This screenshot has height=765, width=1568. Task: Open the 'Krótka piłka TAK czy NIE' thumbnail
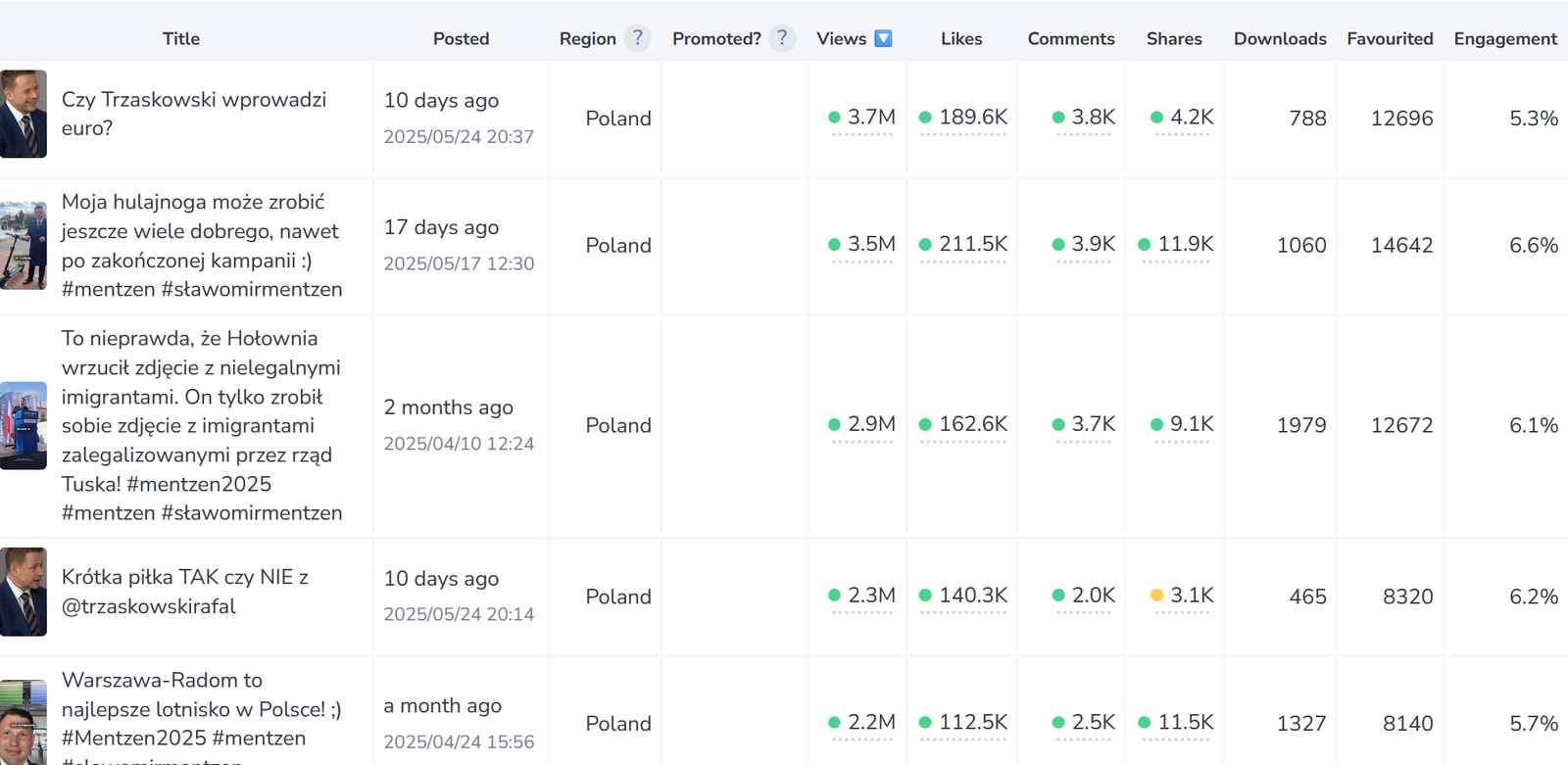(x=24, y=592)
